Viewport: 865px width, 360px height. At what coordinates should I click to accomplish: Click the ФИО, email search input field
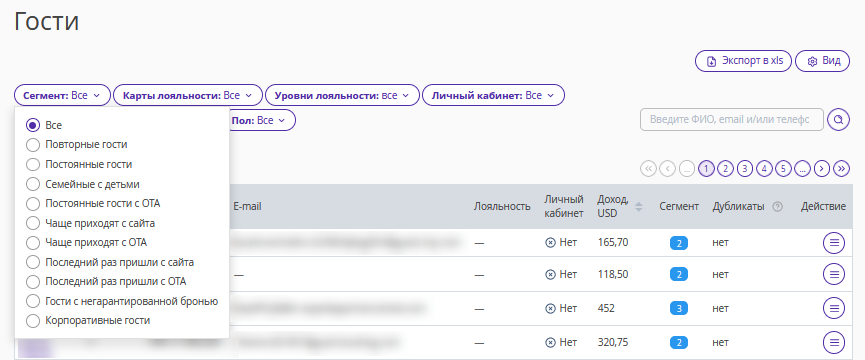731,120
